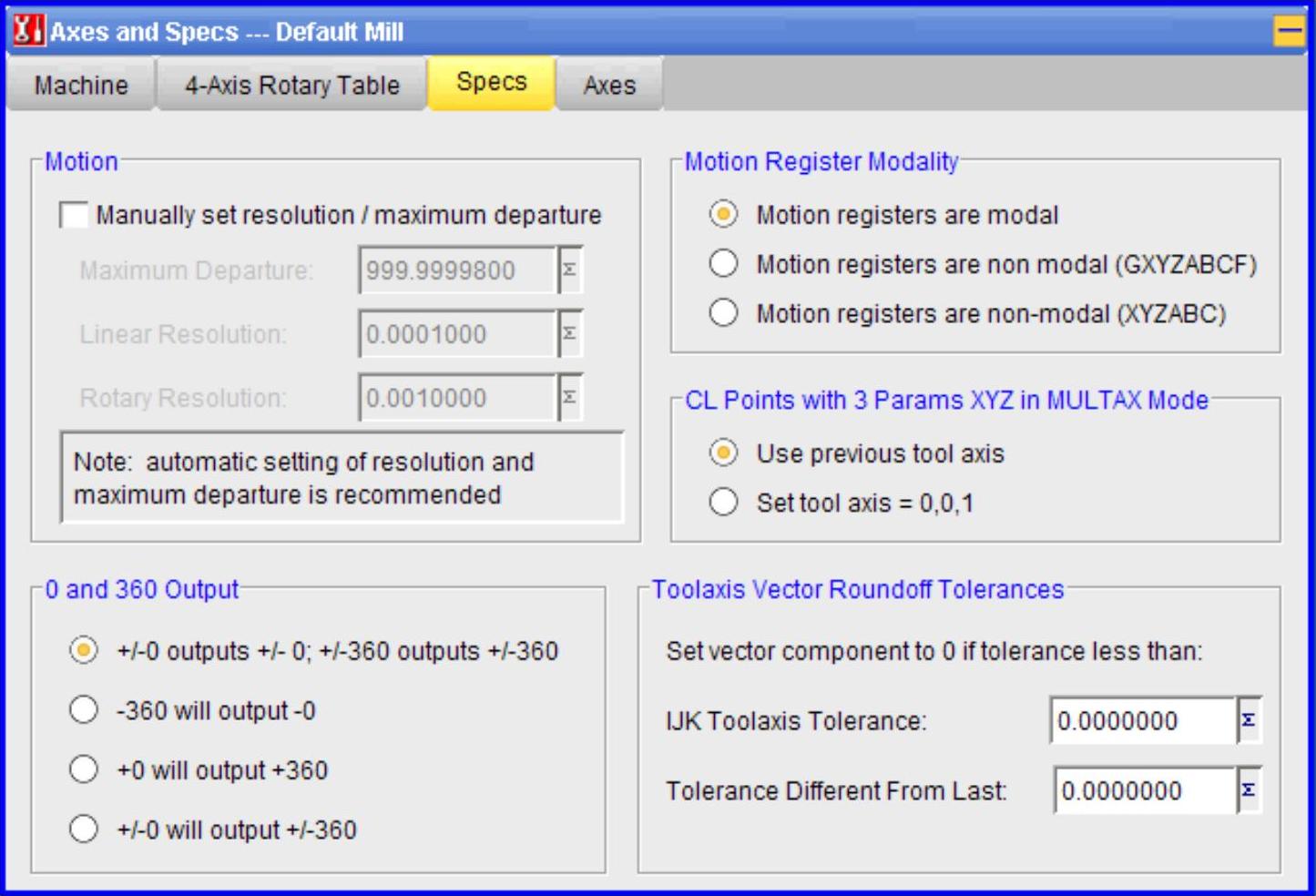Screen dimensions: 1316x896
Task: Select the +/-0 outputs +/-0 radio button
Action: pyautogui.click(x=84, y=651)
